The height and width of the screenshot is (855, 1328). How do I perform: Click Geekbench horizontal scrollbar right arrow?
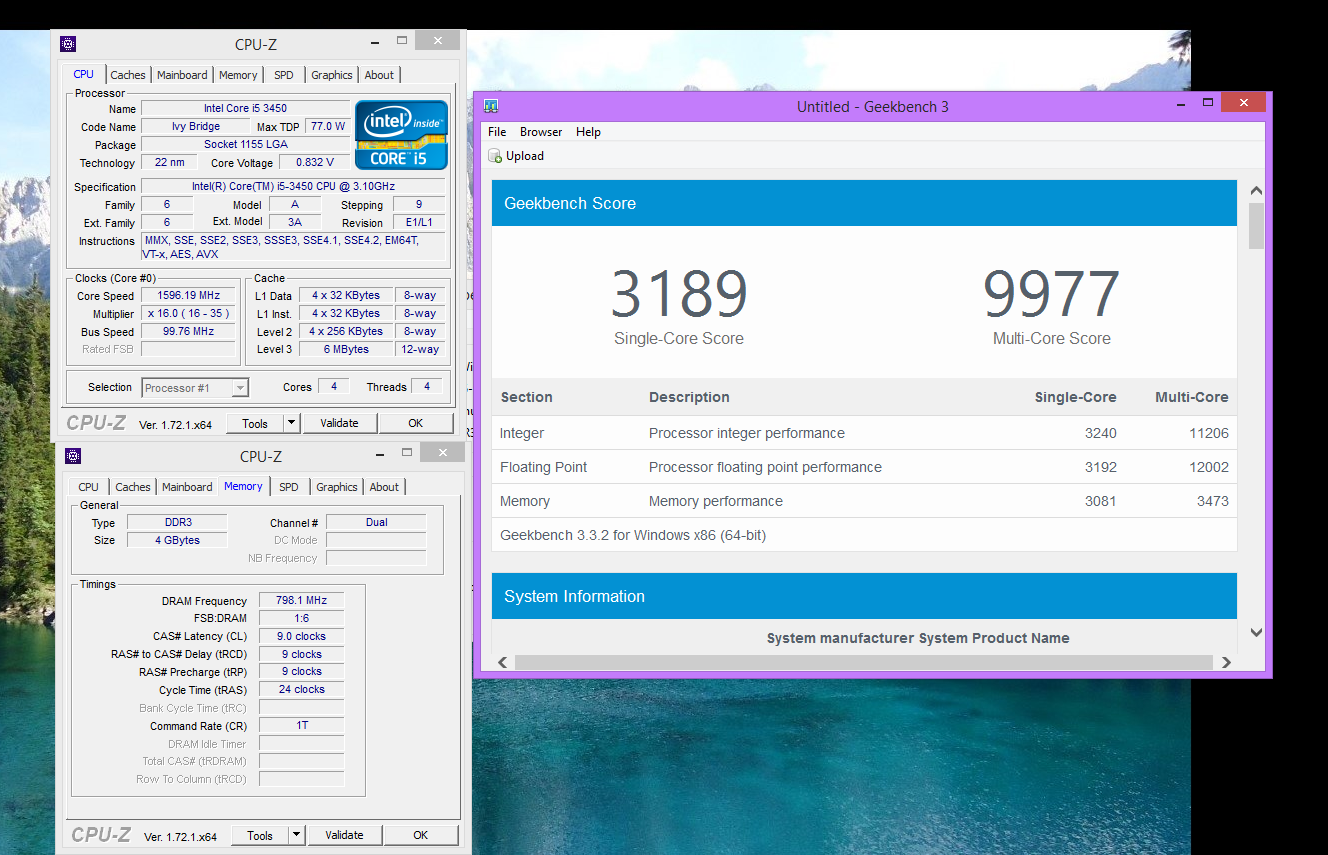1227,662
